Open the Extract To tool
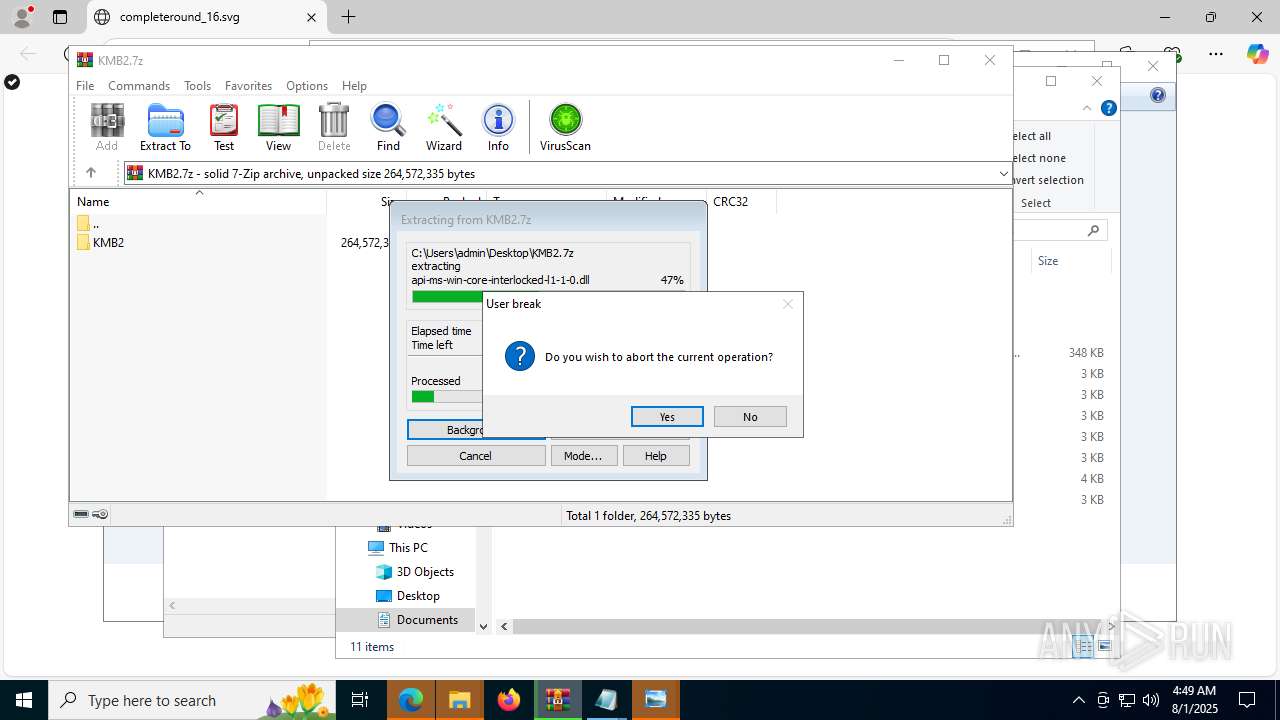 tap(165, 127)
